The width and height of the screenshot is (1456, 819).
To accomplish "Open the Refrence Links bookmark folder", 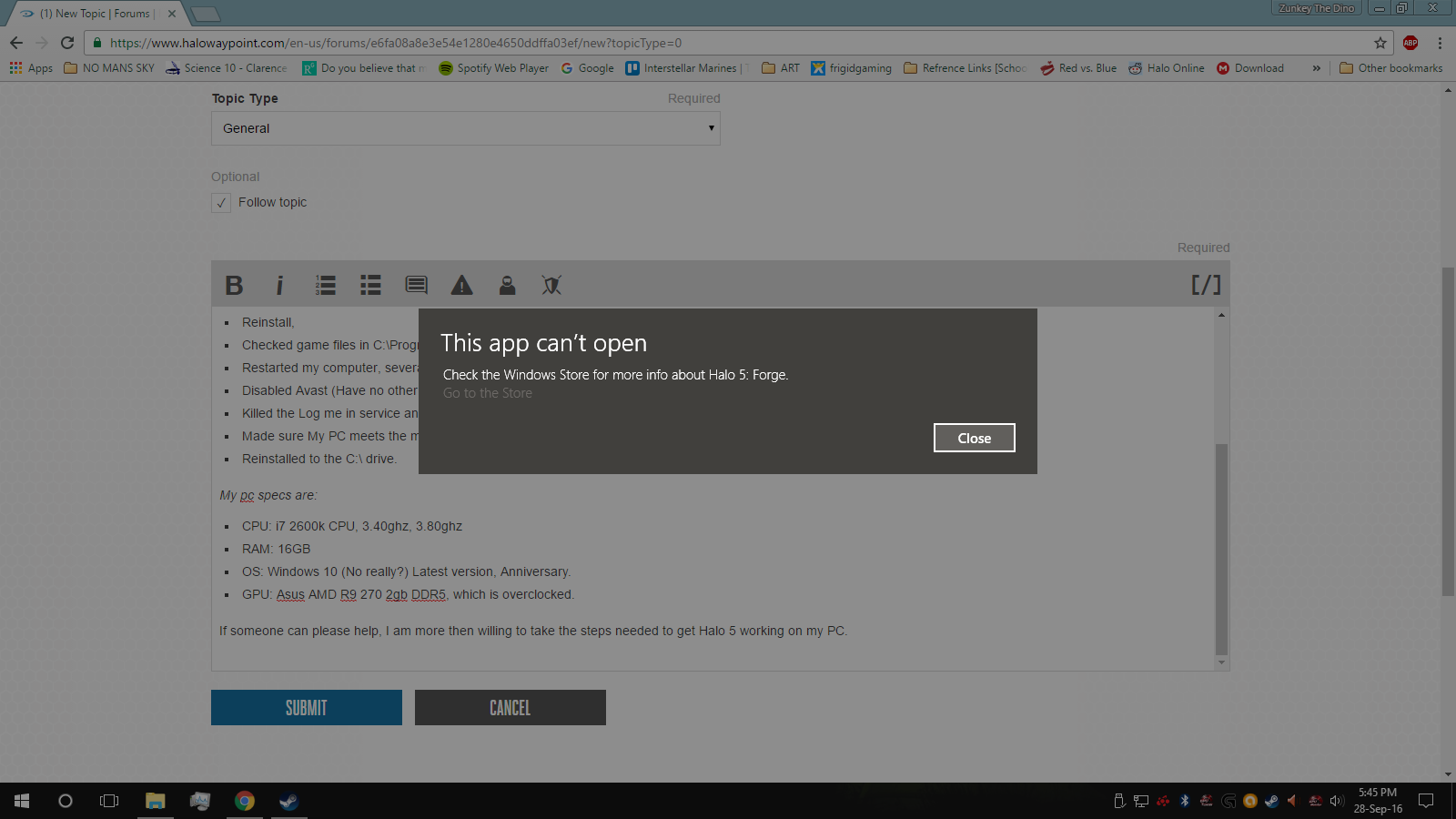I will coord(966,68).
